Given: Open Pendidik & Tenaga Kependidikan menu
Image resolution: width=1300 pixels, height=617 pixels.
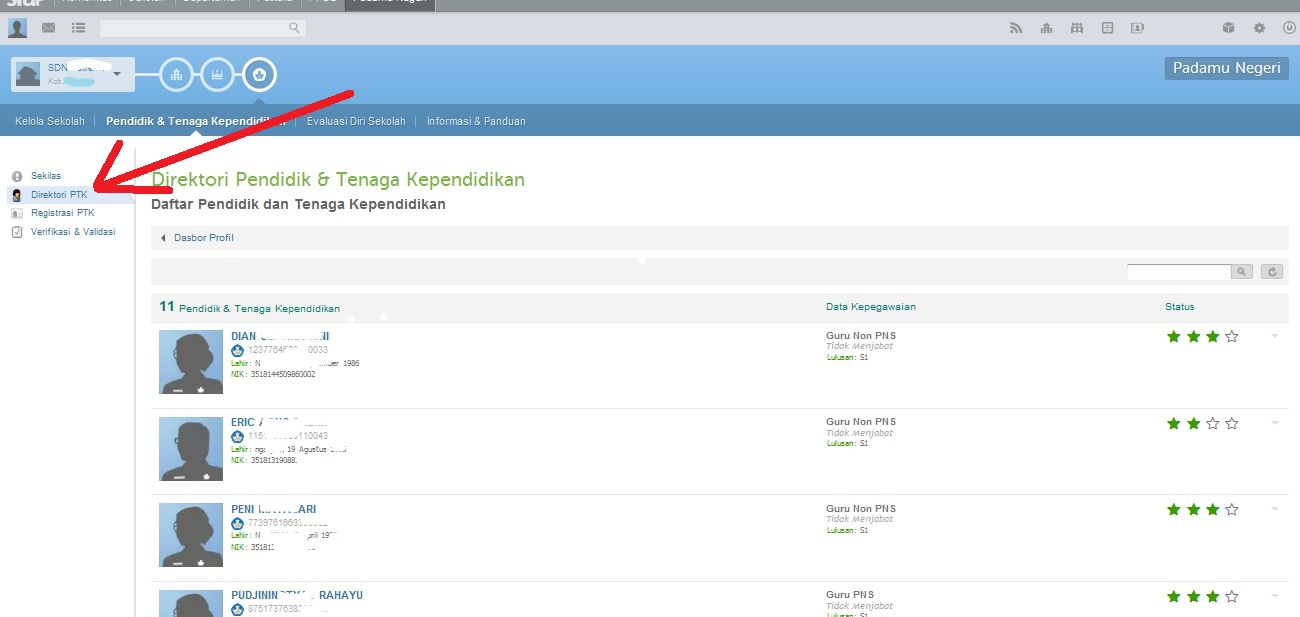Looking at the screenshot, I should point(196,121).
